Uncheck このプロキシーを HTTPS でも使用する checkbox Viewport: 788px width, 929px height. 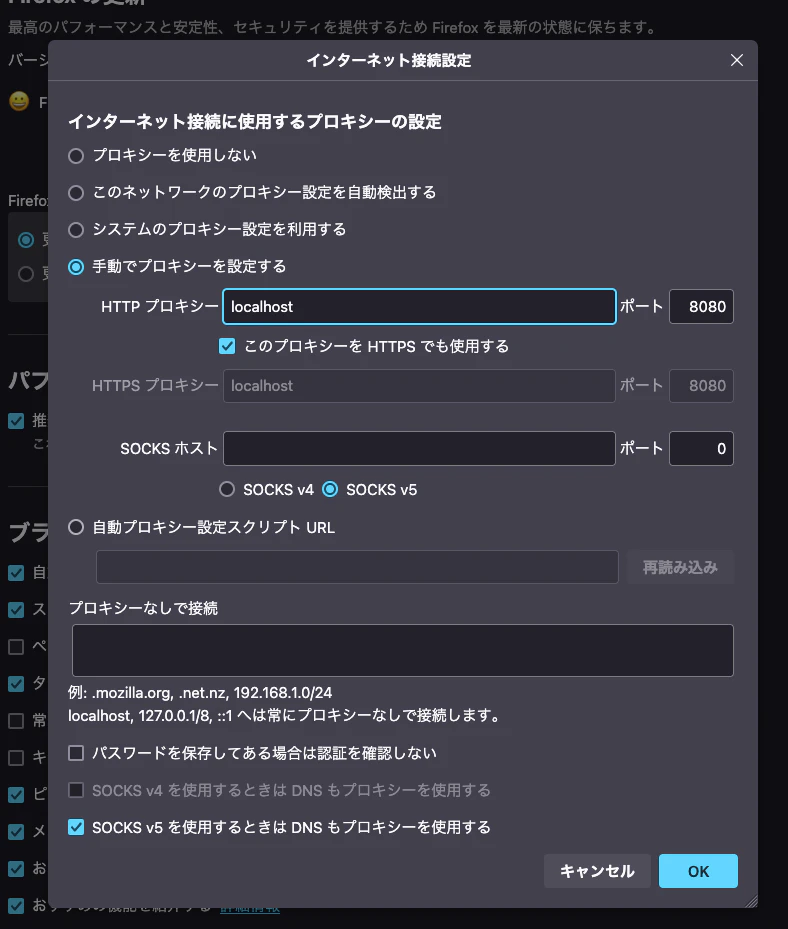pos(226,346)
